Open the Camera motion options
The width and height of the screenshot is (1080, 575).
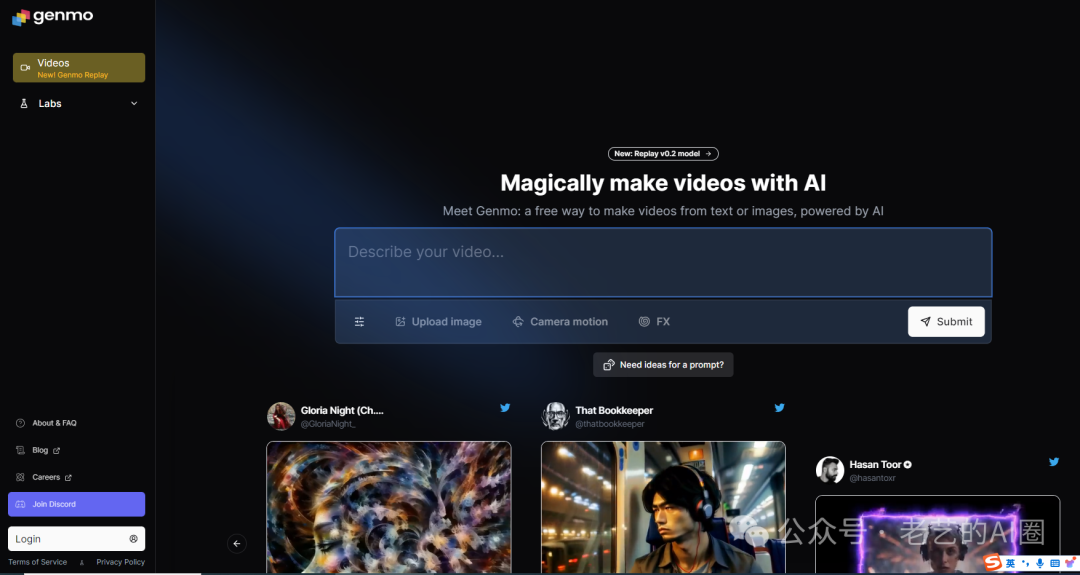(560, 322)
